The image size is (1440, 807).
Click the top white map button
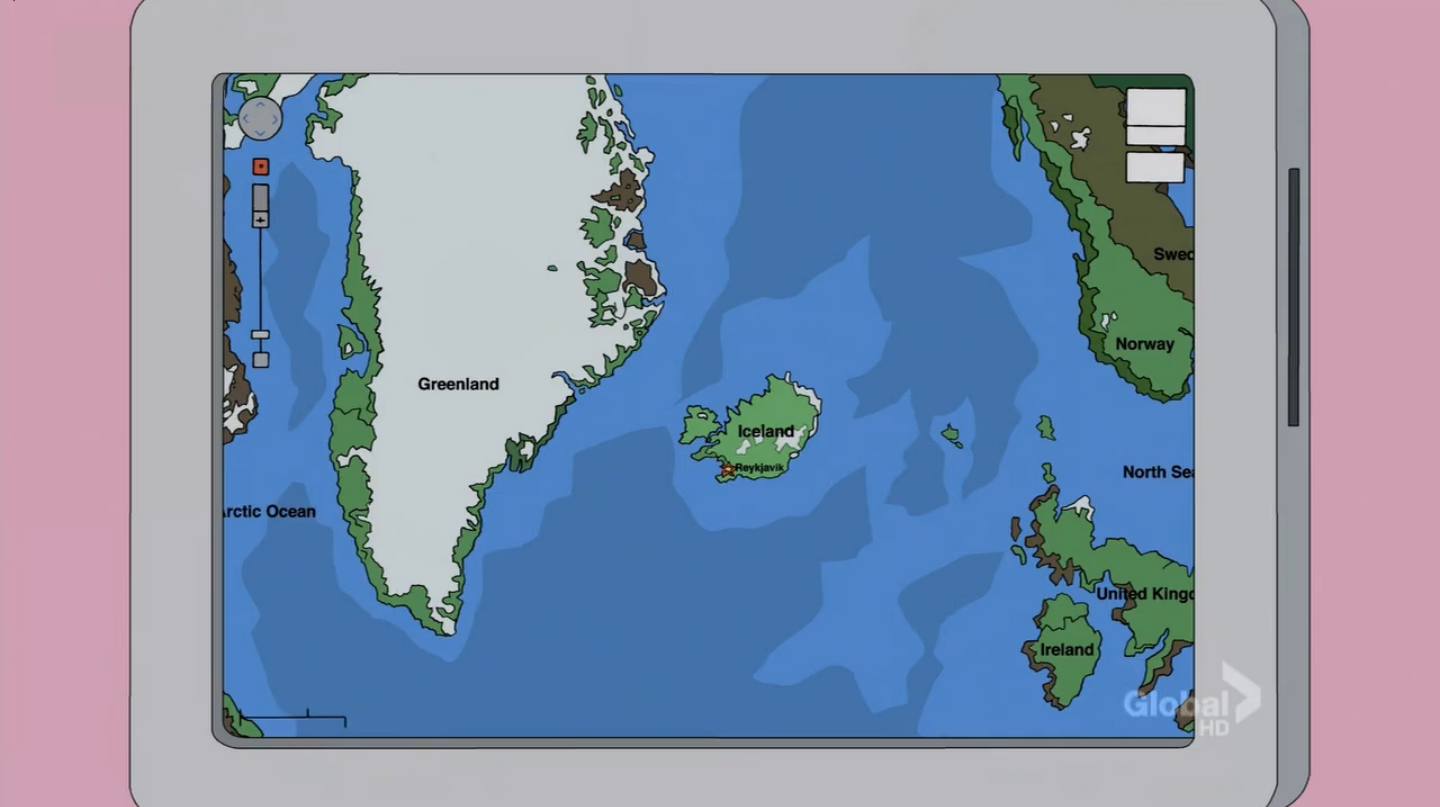pyautogui.click(x=1156, y=106)
